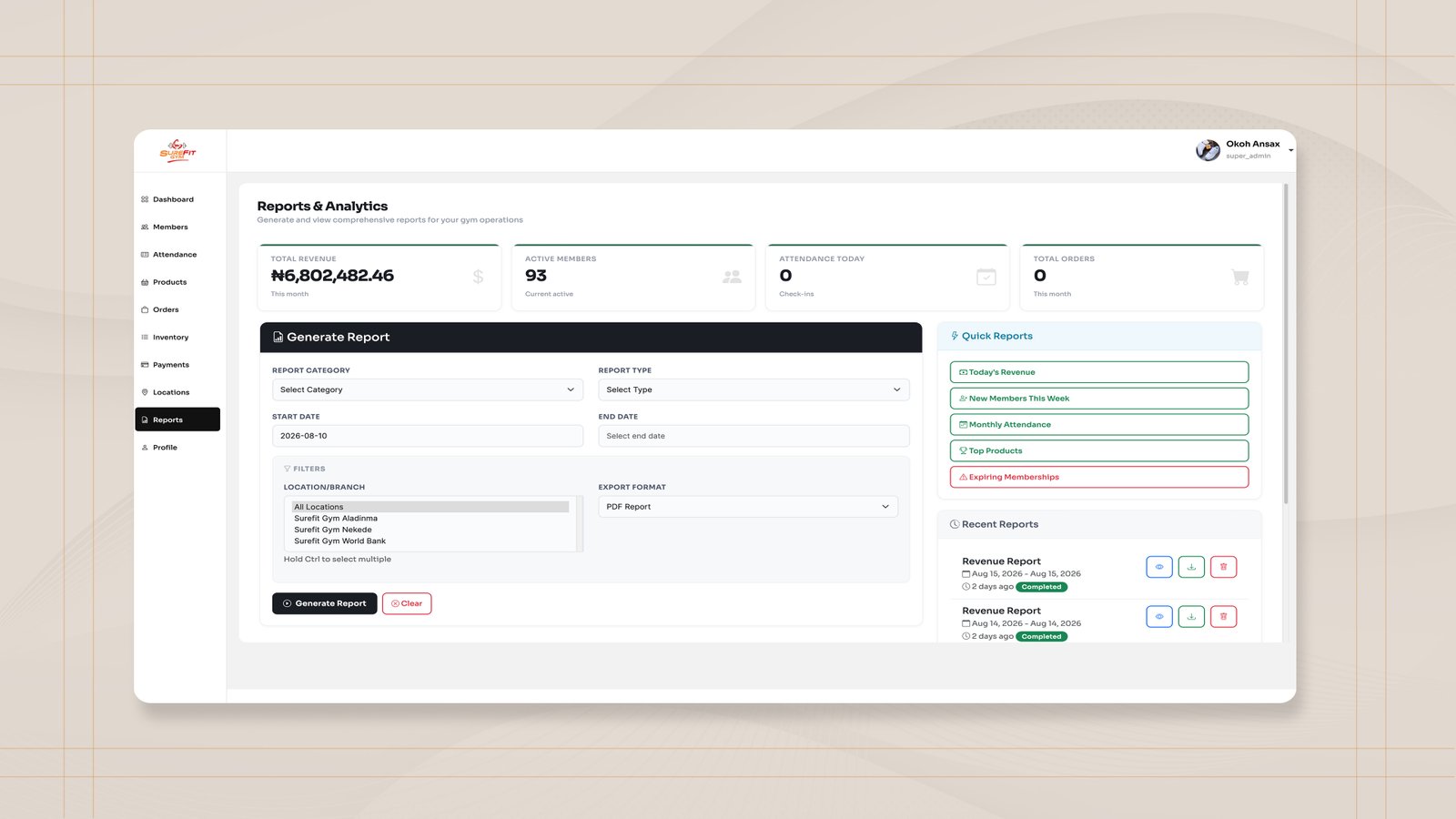Image resolution: width=1456 pixels, height=819 pixels.
Task: Select the Reports sidebar item
Action: click(x=177, y=420)
